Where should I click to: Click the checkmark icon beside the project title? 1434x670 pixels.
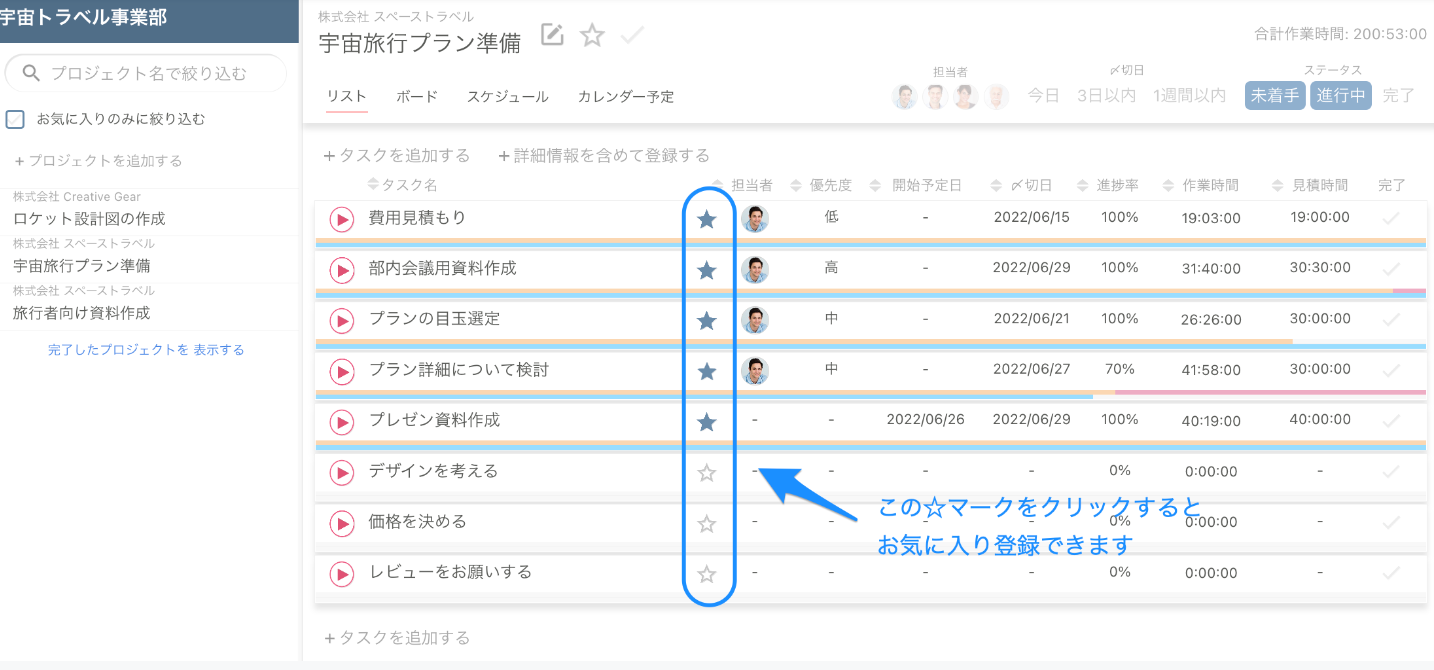(632, 34)
